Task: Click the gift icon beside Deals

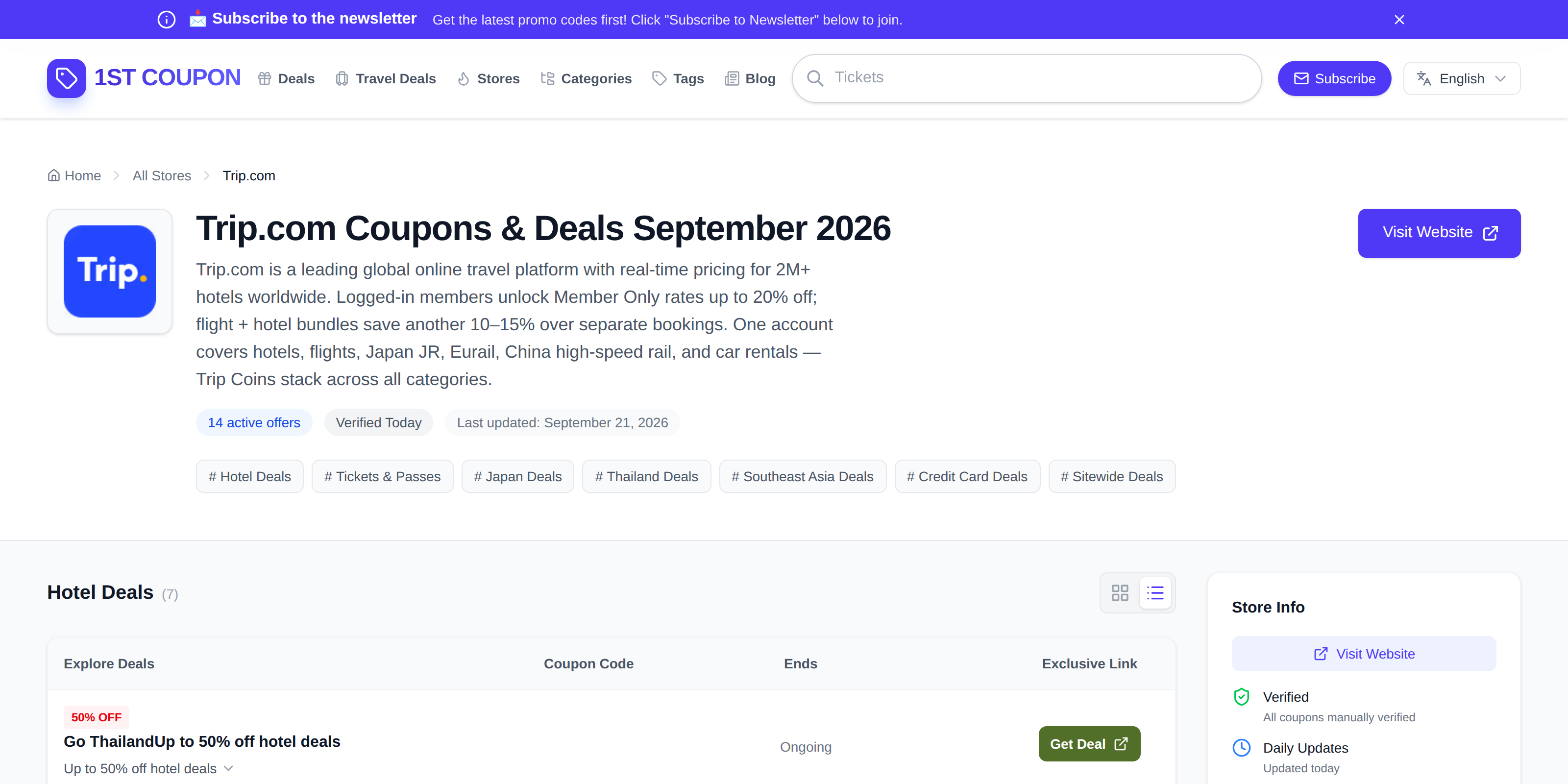Action: coord(264,78)
